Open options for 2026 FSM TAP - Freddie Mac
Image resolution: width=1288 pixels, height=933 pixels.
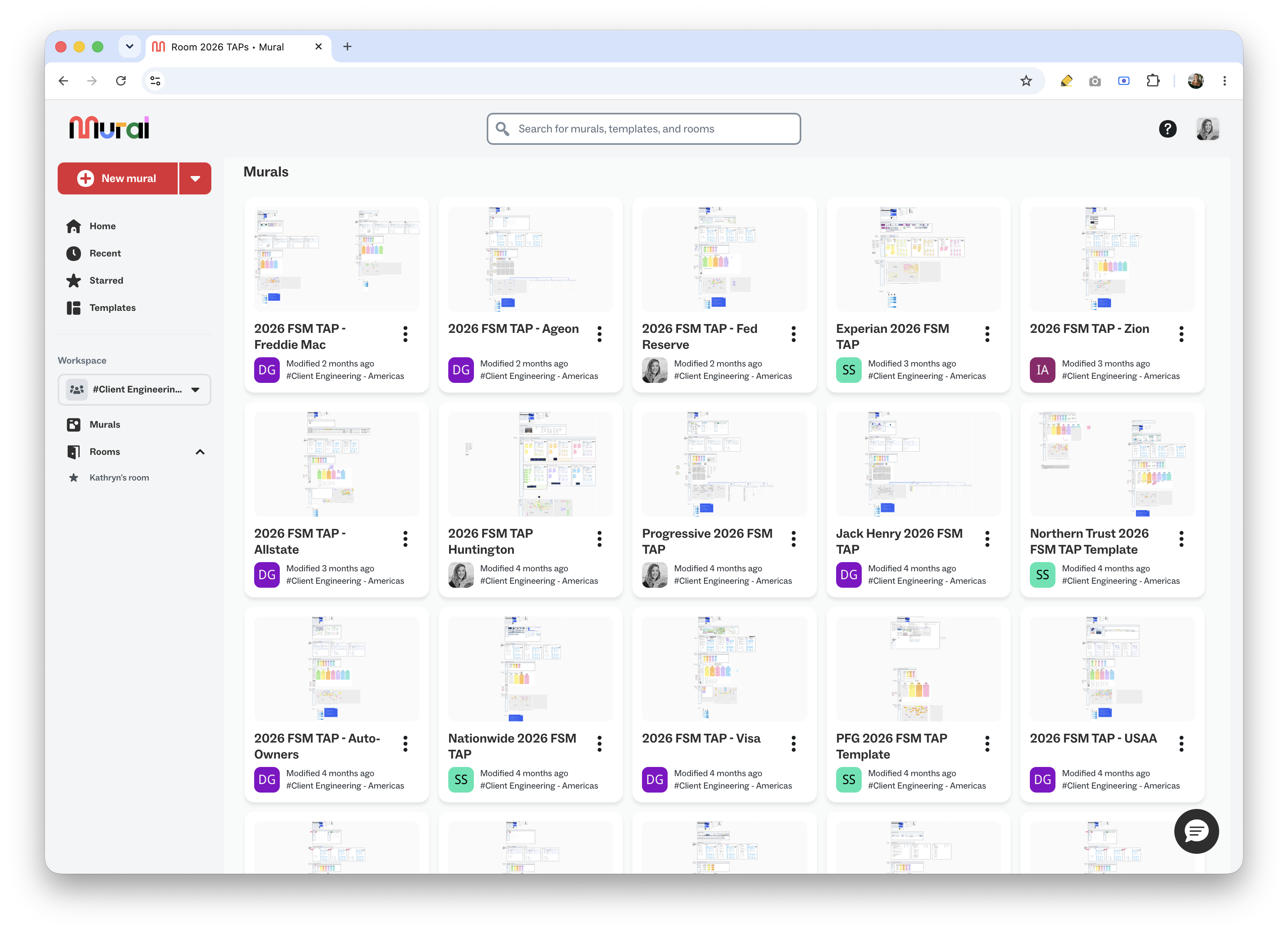[x=405, y=334]
